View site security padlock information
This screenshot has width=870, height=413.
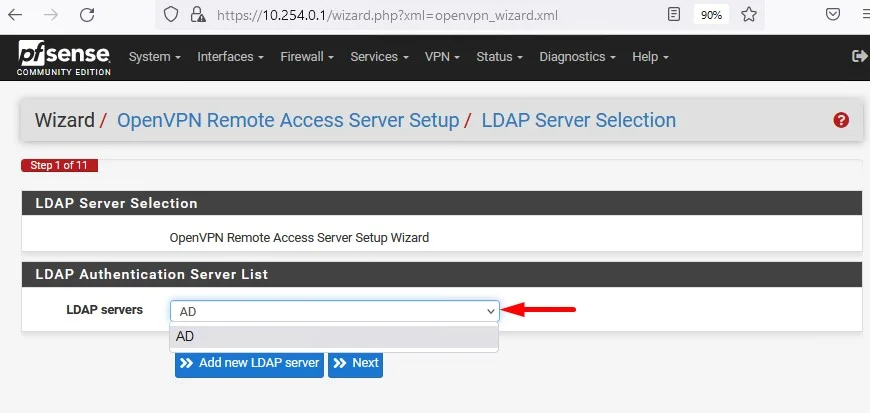click(x=198, y=14)
